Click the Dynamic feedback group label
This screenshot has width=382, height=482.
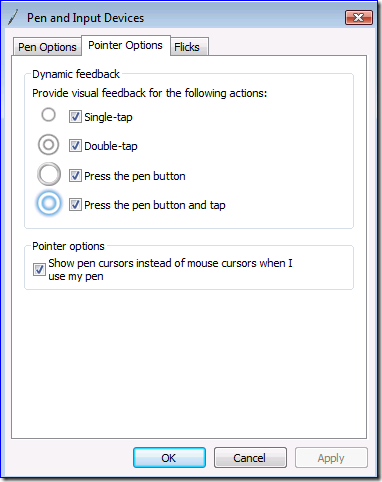pos(76,74)
